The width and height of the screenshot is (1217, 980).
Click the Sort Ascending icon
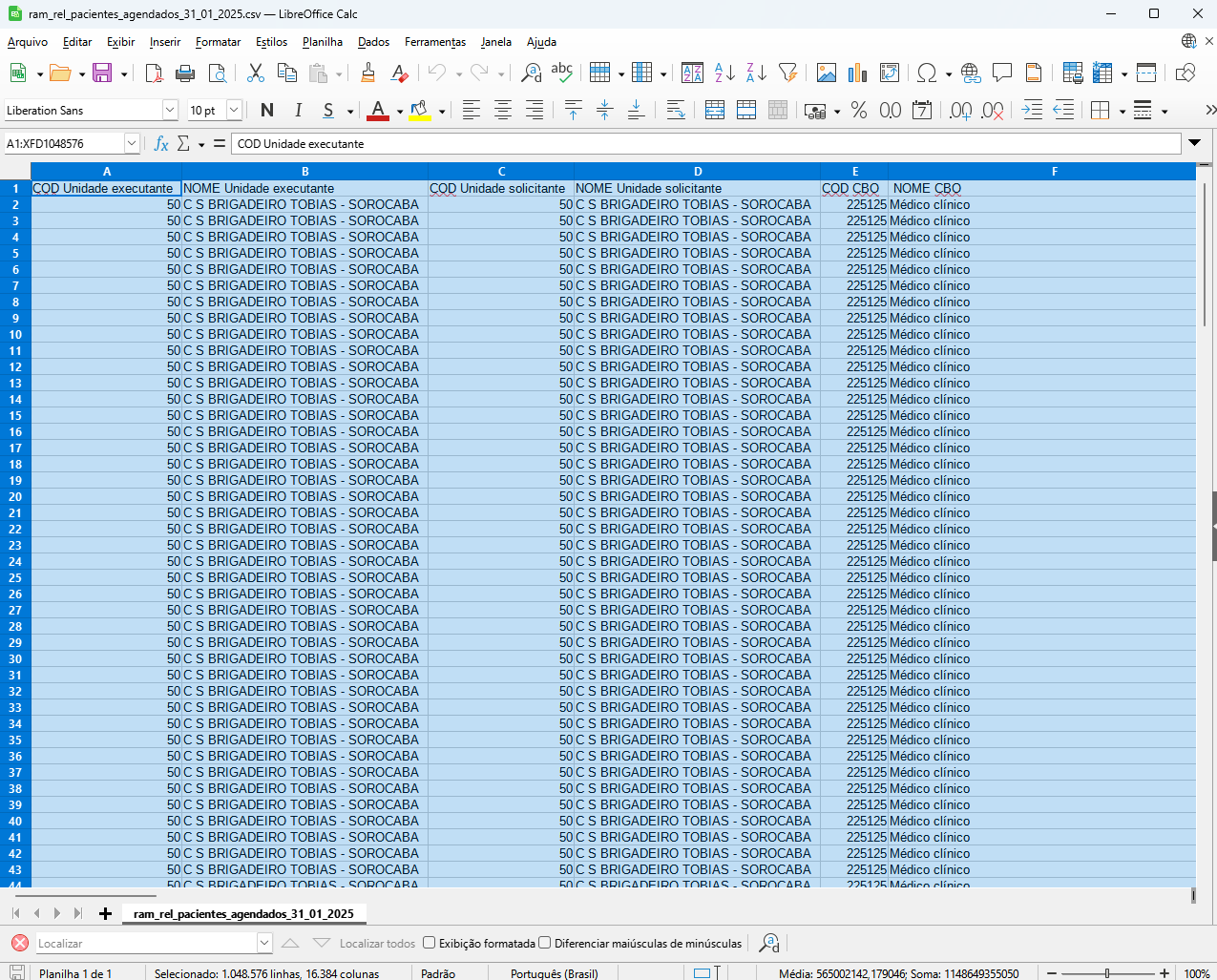point(724,73)
